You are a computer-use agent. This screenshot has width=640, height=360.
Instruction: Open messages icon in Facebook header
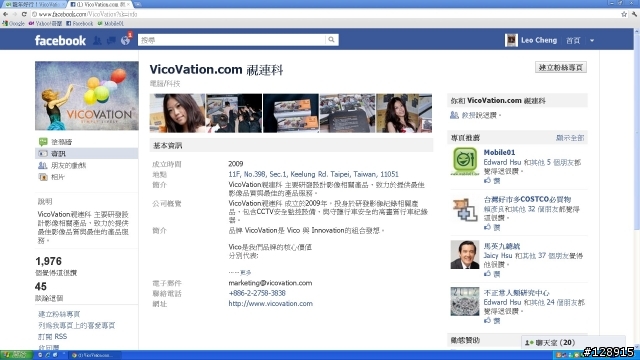pyautogui.click(x=111, y=40)
